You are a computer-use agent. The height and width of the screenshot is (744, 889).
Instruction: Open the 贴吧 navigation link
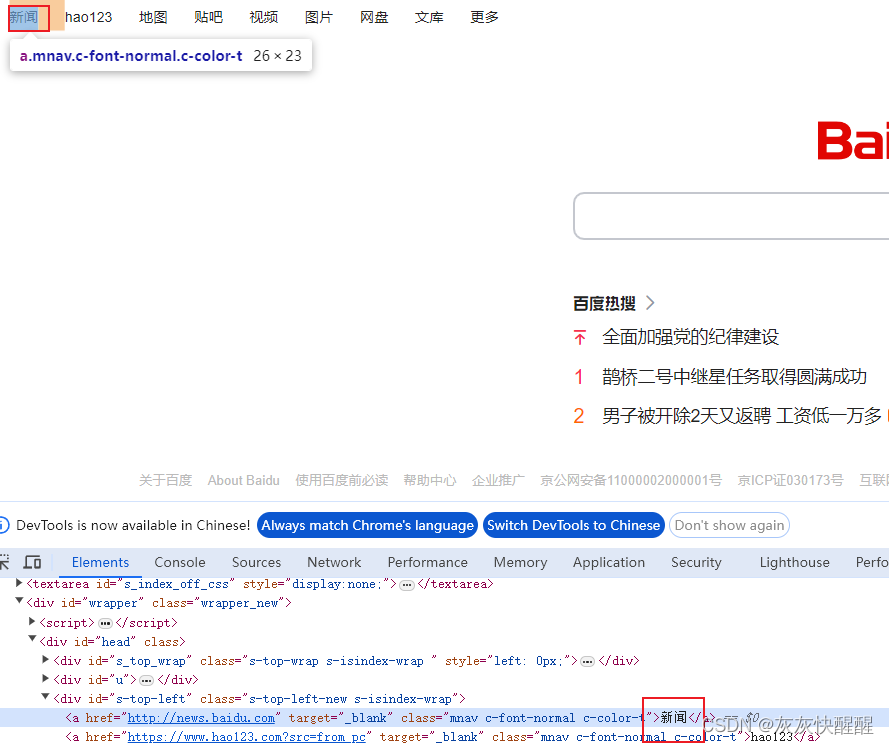point(208,17)
